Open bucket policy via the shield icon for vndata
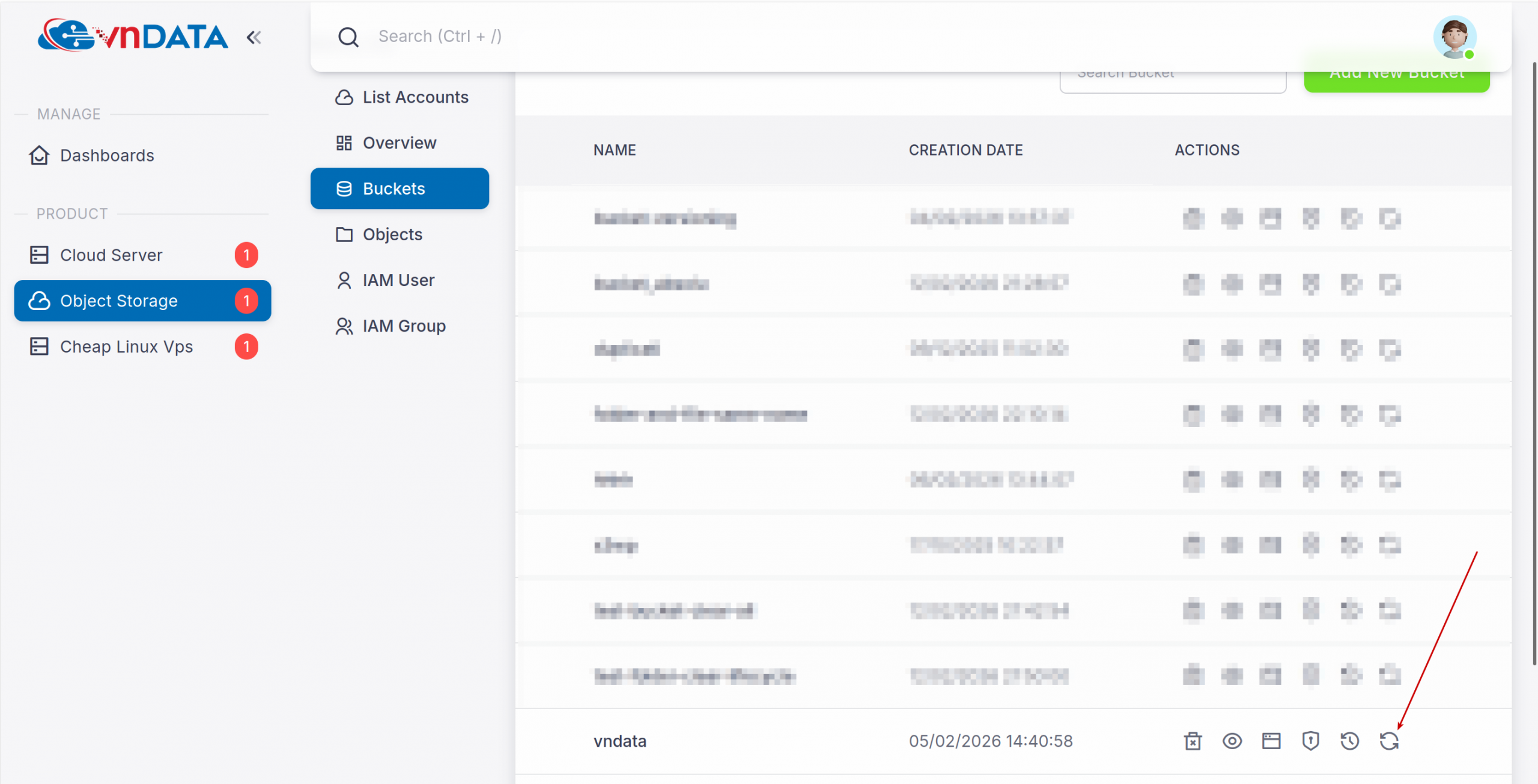 click(1310, 741)
